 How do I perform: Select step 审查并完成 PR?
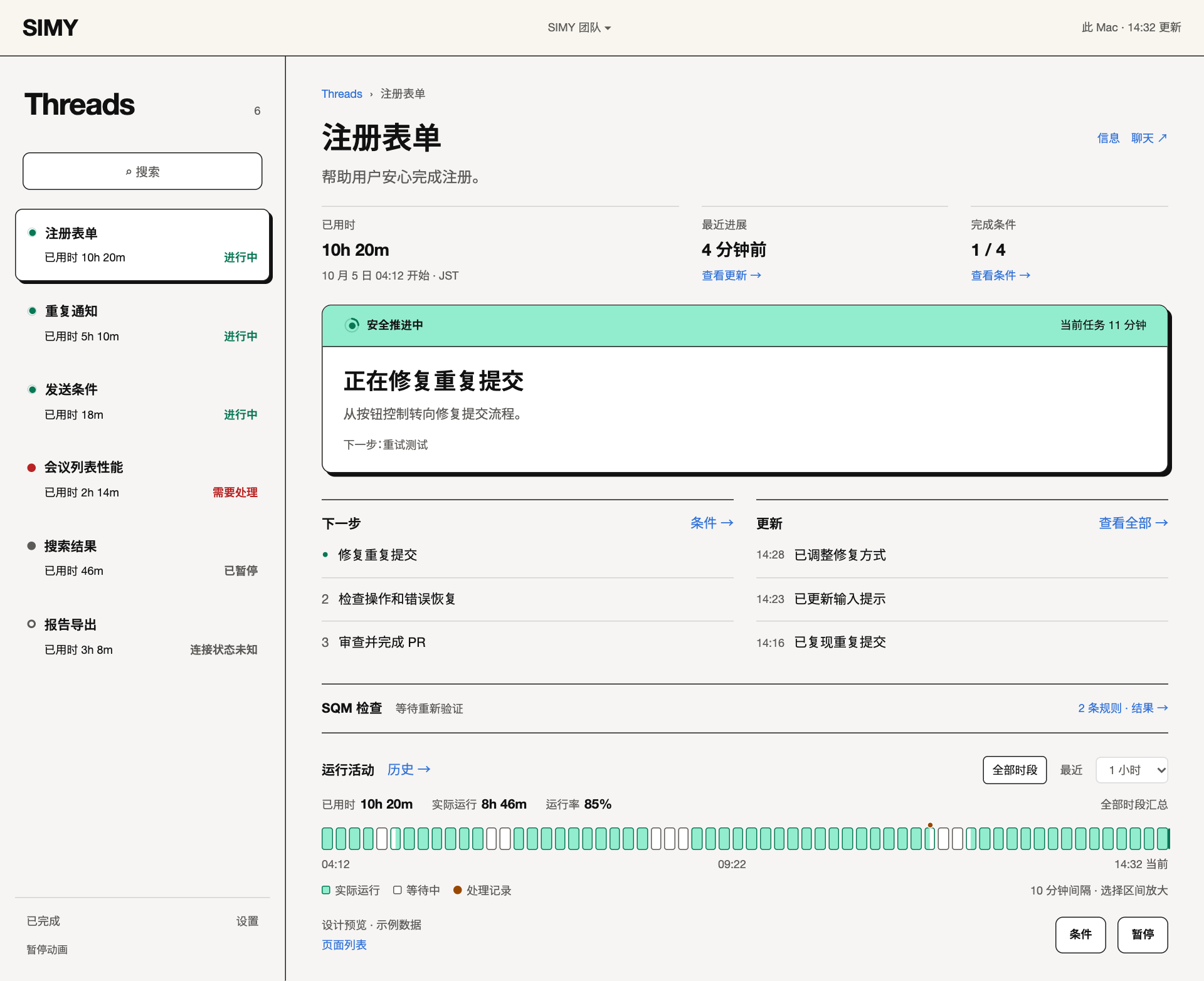pos(527,642)
